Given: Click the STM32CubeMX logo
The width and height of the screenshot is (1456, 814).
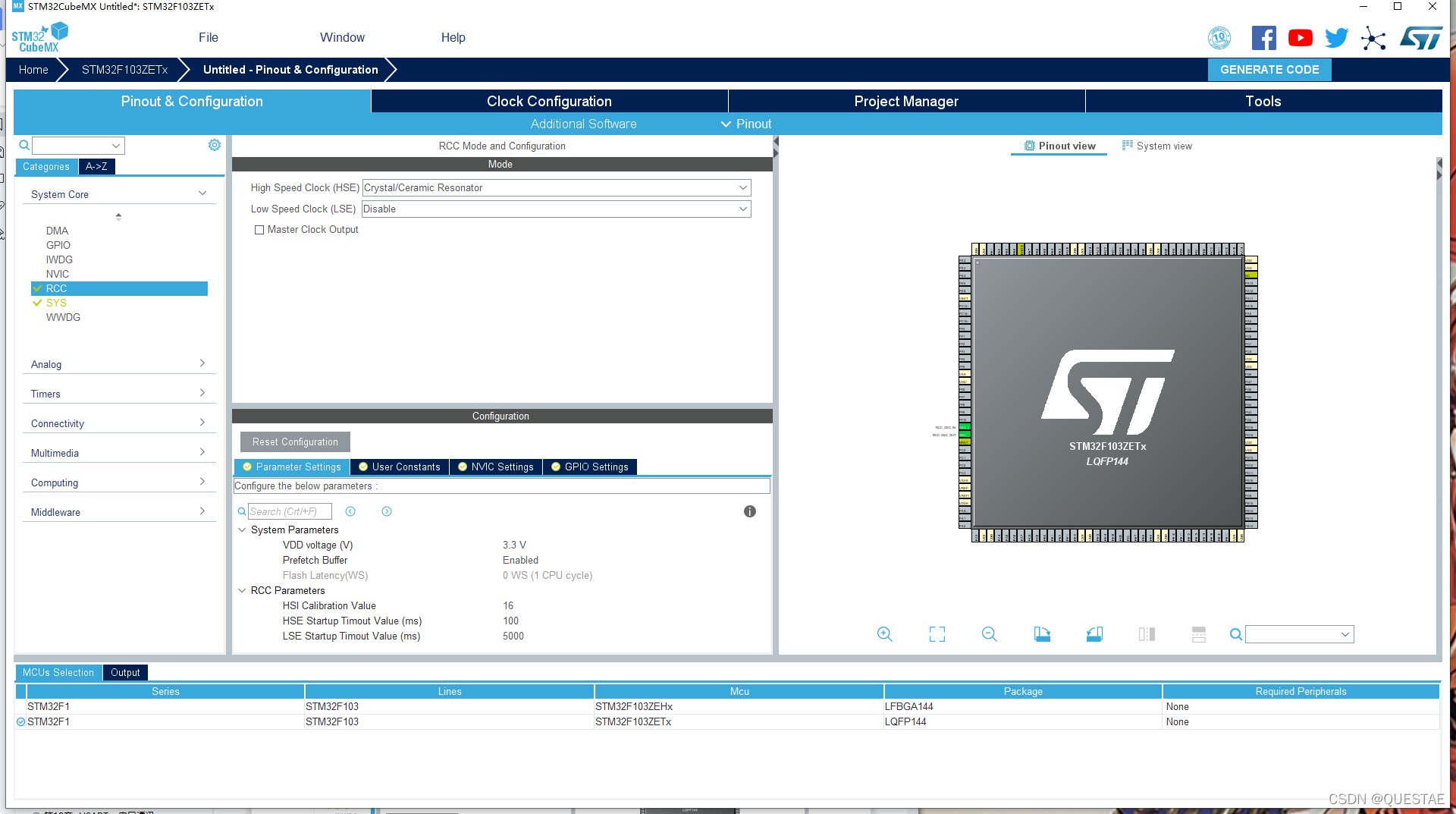Looking at the screenshot, I should 39,37.
